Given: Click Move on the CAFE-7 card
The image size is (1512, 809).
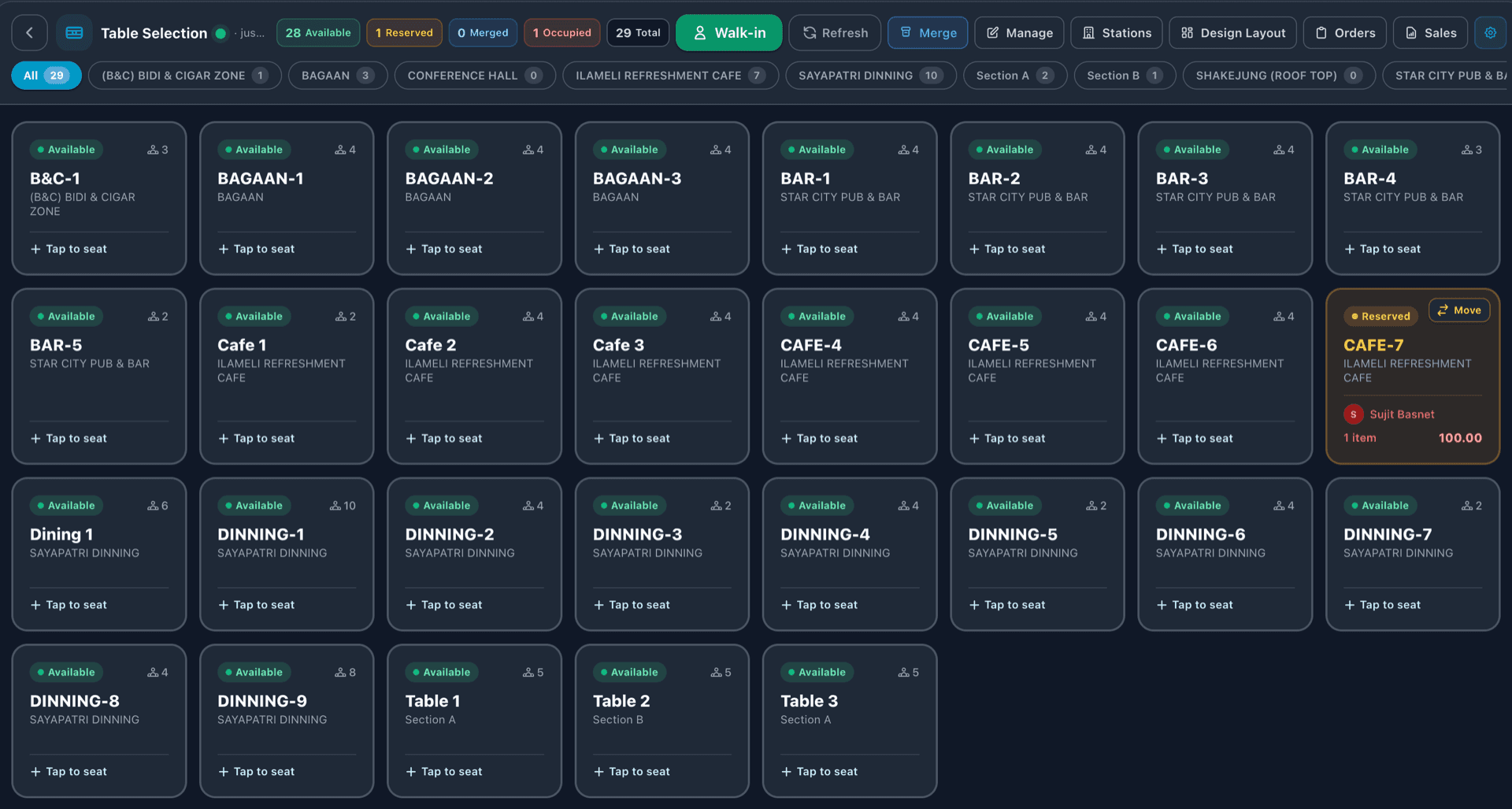Looking at the screenshot, I should tap(1459, 310).
